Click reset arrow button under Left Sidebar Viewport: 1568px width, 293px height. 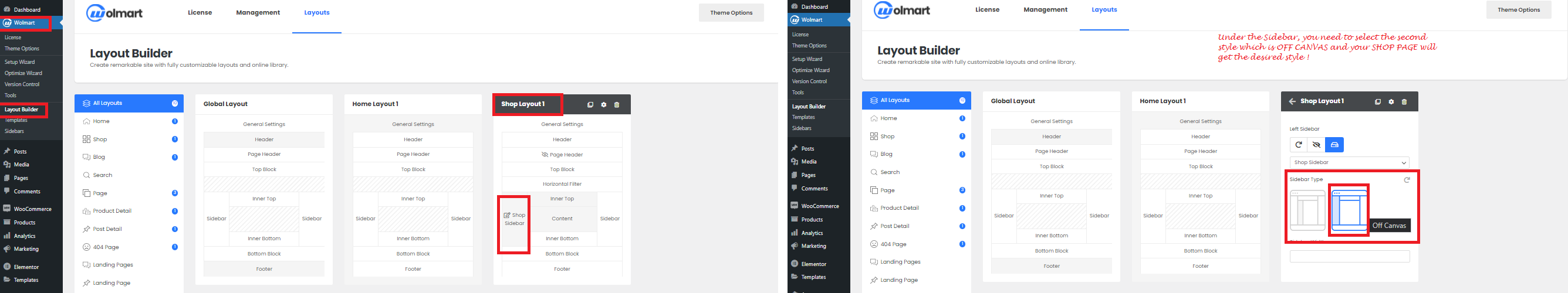pos(1298,145)
